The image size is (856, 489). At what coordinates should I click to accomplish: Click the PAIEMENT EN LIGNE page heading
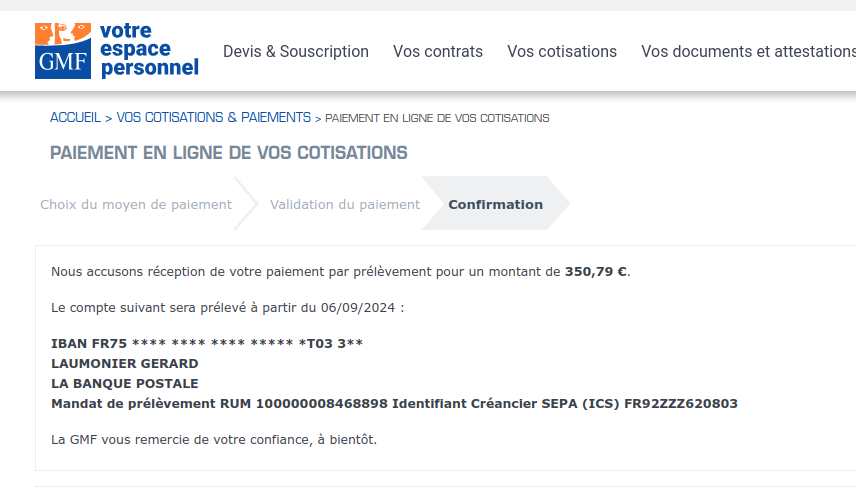pos(229,153)
